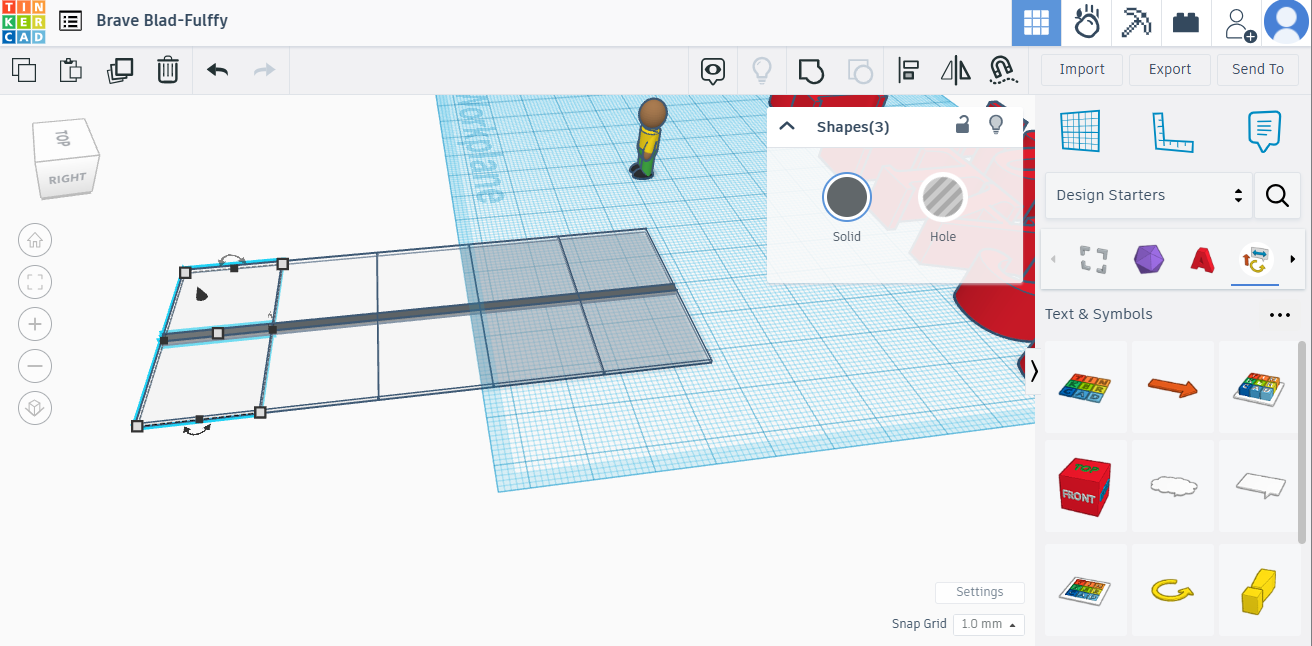
Task: Click the Export button
Action: click(x=1170, y=69)
